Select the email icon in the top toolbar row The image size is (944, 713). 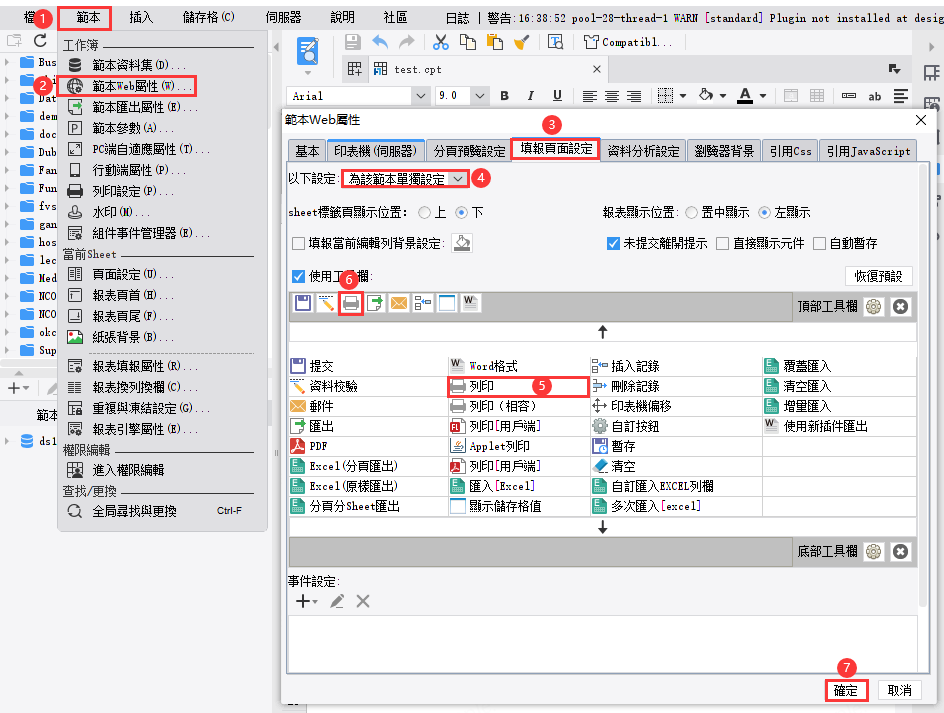pos(399,303)
